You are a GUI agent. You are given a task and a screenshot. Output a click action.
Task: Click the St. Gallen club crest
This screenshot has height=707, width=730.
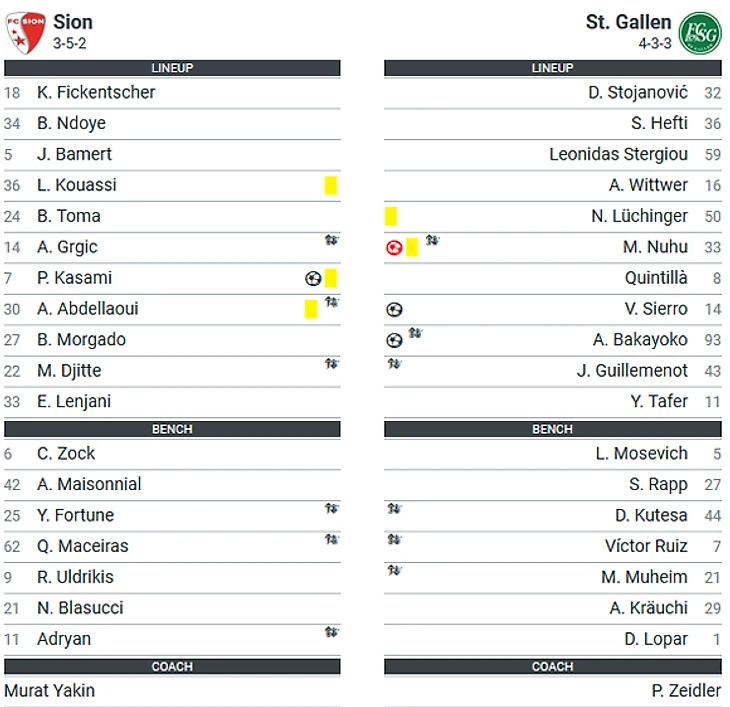(x=700, y=33)
